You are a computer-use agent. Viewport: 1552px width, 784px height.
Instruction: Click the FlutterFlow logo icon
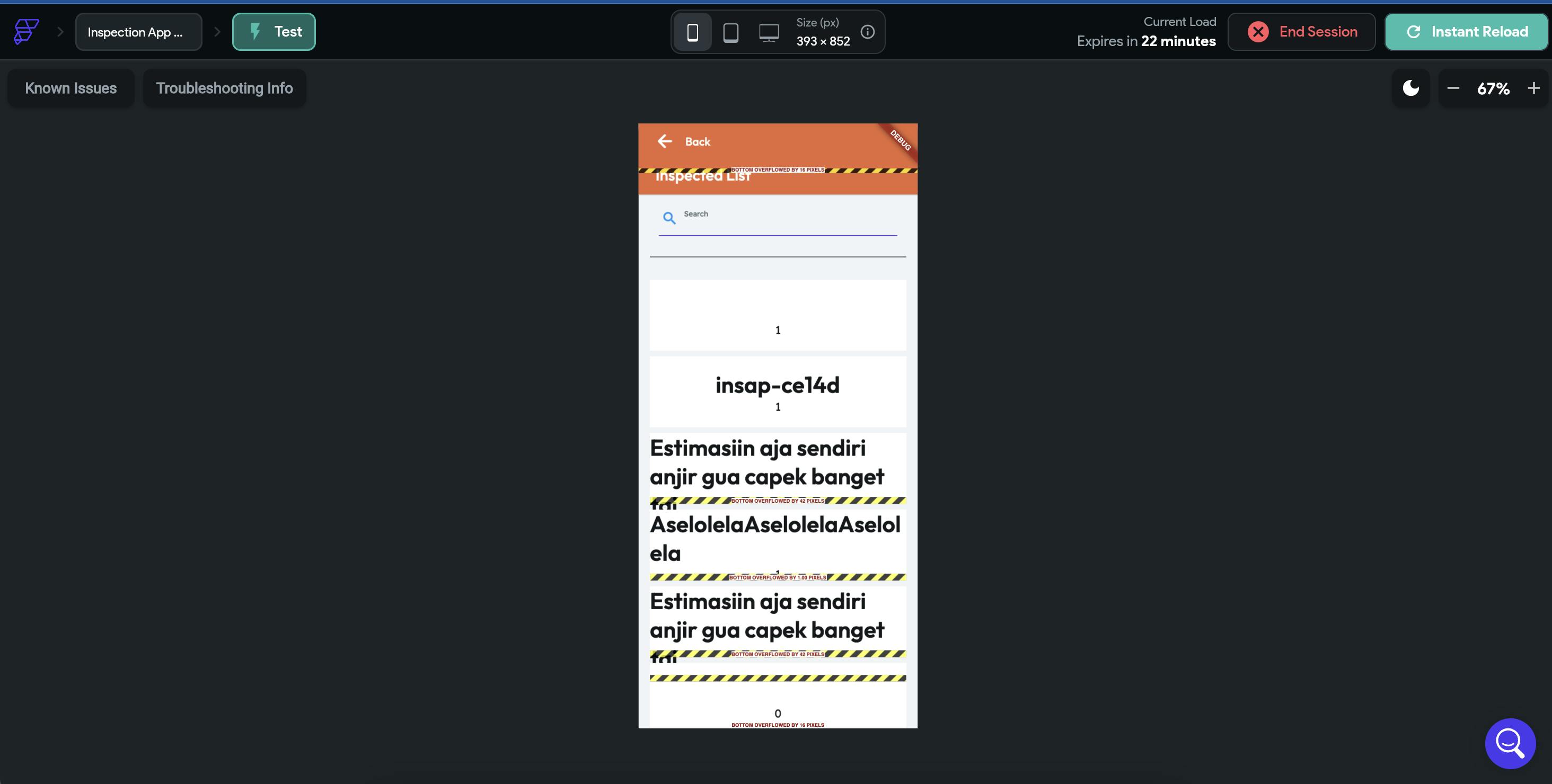(27, 32)
